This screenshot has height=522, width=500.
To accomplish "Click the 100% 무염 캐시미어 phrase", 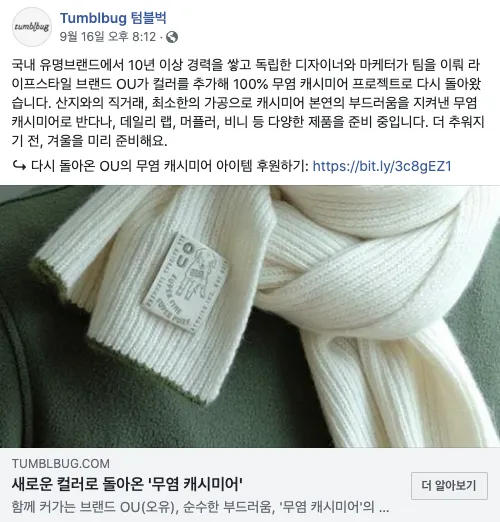I will coord(290,84).
